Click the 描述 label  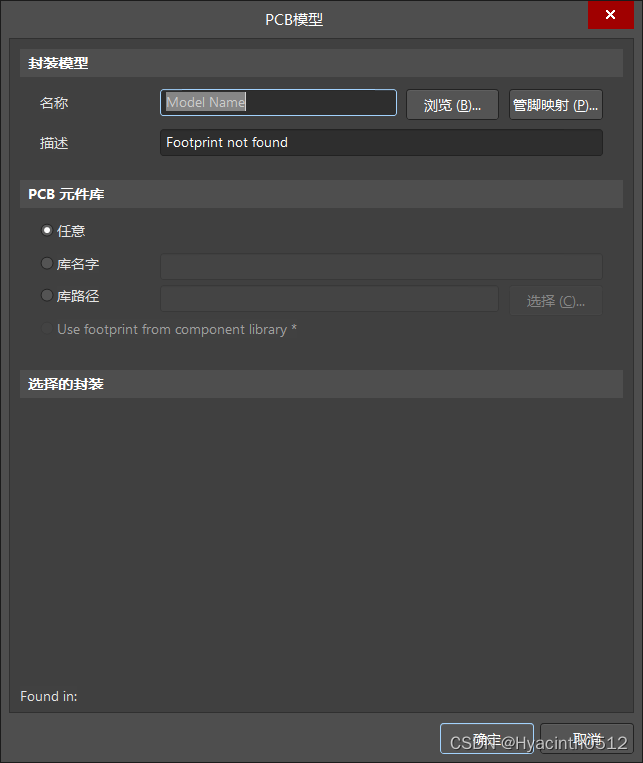pyautogui.click(x=54, y=143)
